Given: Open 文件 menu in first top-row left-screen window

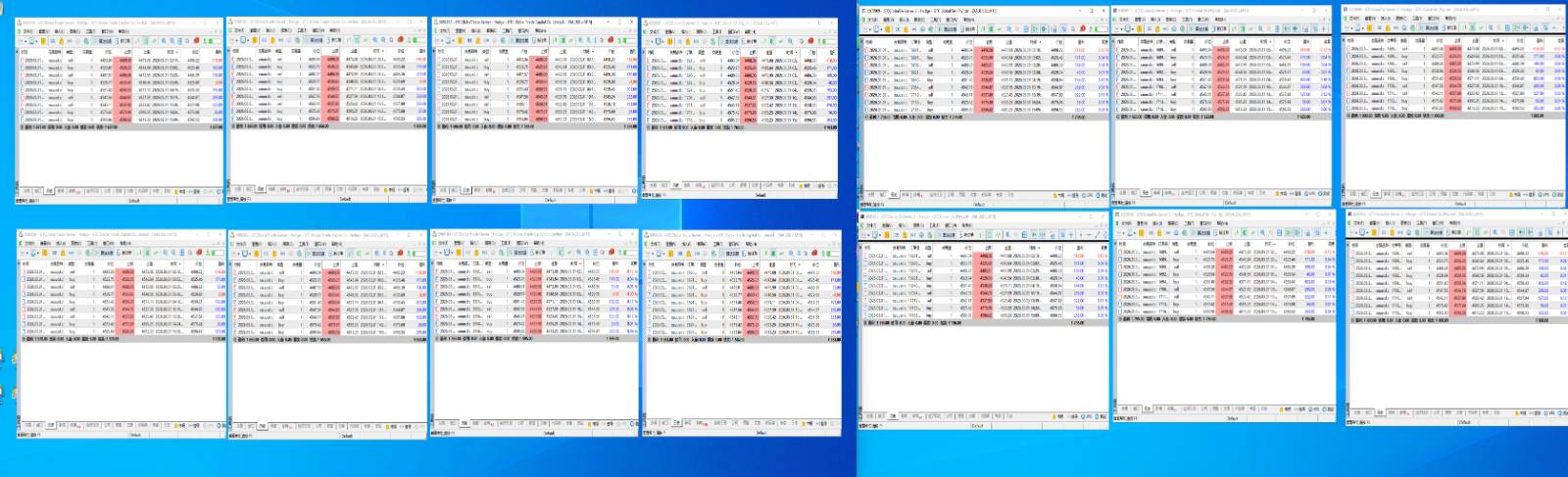Looking at the screenshot, I should [x=28, y=31].
